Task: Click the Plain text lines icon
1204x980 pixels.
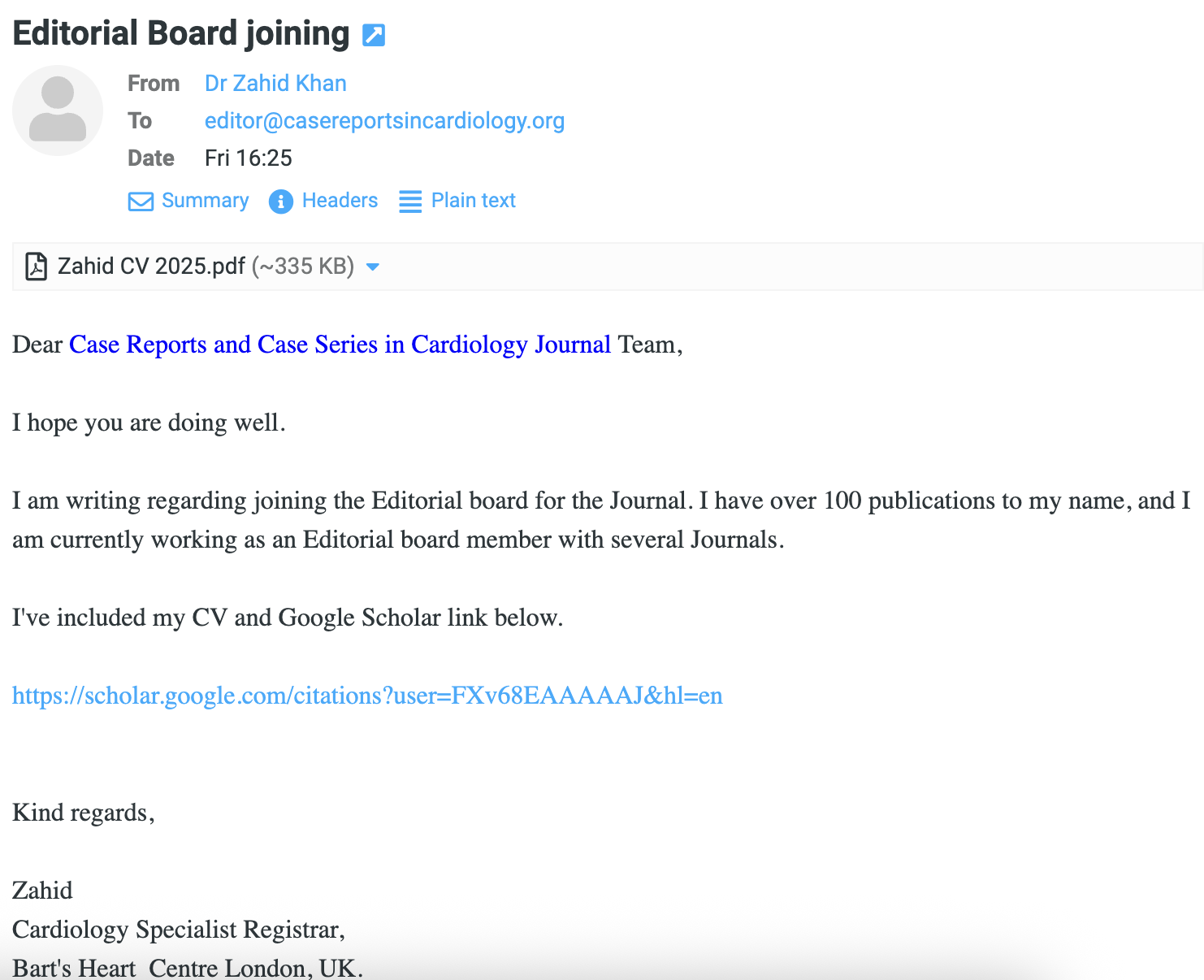Action: 410,202
